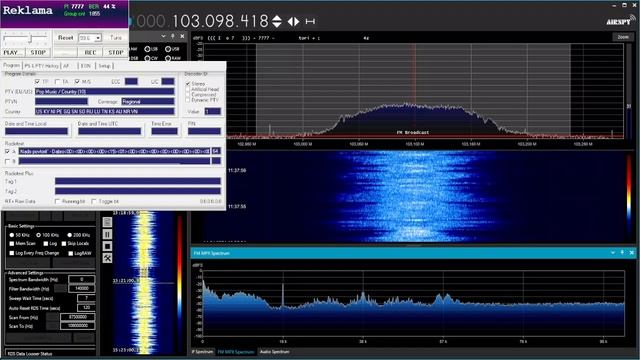Enable Log Every Freq Change checkbox
Viewport: 640px width, 360px height.
tap(12, 253)
